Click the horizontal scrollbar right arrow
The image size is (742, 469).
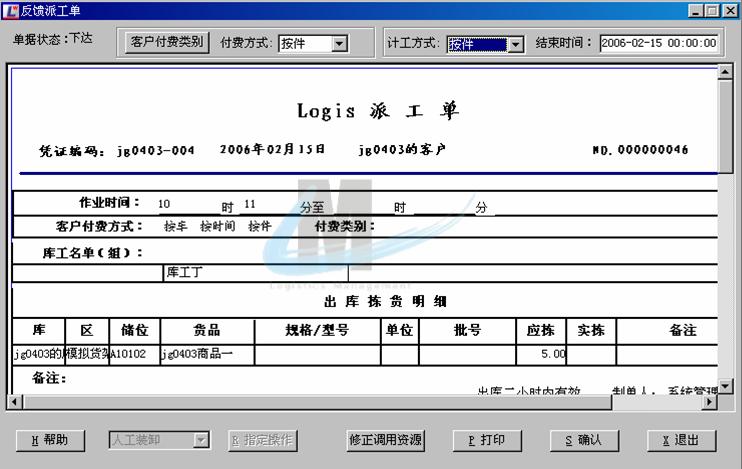(710, 402)
